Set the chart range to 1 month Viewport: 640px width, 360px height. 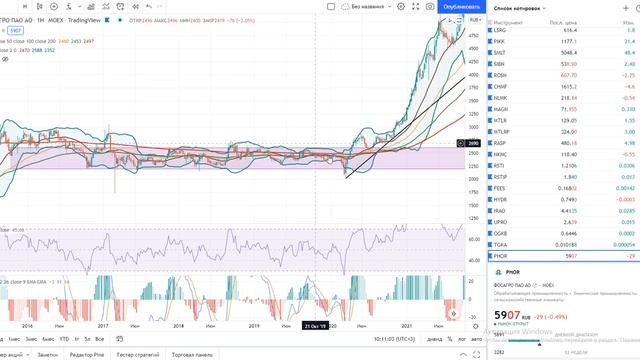(14, 339)
